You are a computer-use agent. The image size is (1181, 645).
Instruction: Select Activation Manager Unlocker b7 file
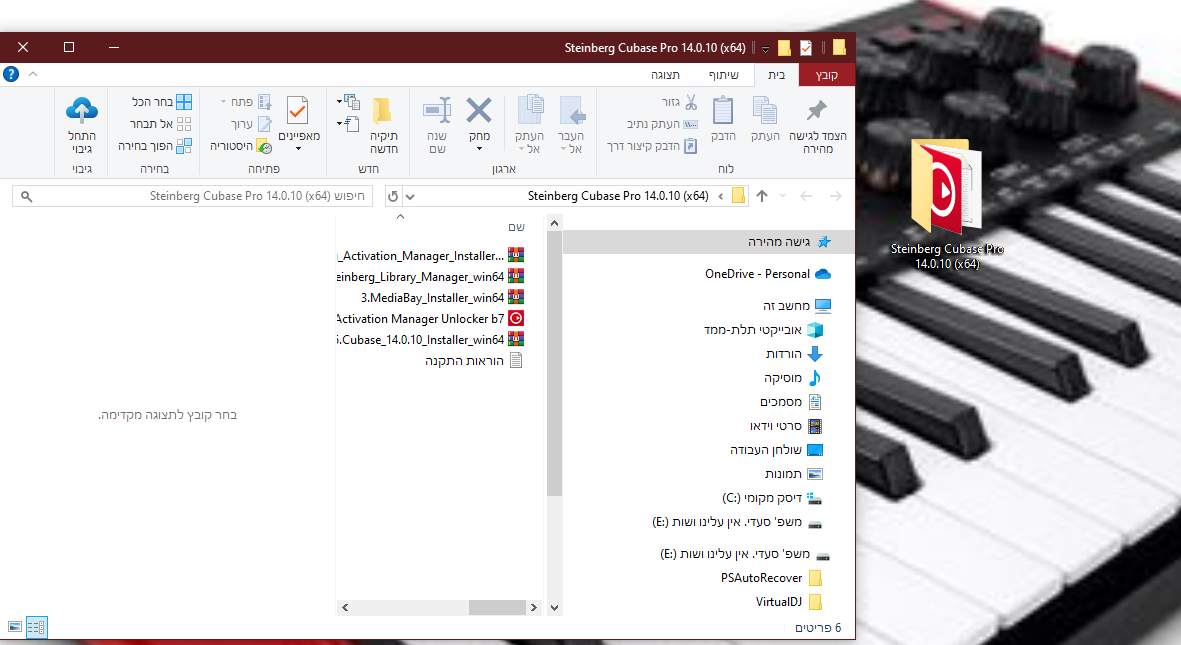click(x=431, y=319)
